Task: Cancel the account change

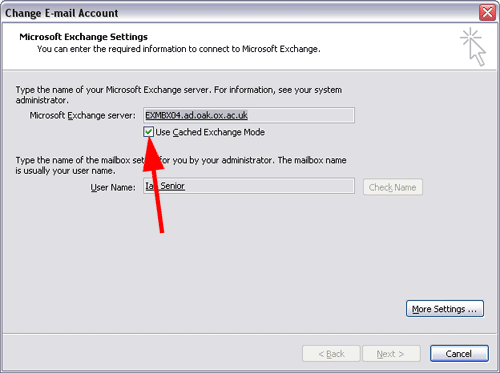Action: point(459,353)
